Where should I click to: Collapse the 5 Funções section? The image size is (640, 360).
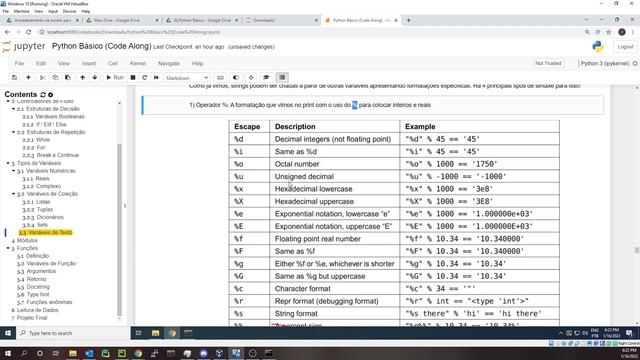[8, 248]
